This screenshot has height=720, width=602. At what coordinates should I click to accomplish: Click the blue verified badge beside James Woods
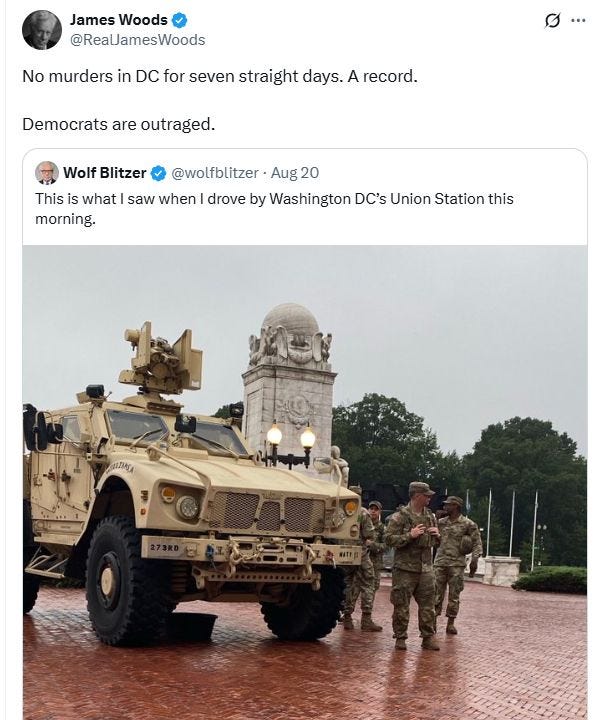pos(180,20)
